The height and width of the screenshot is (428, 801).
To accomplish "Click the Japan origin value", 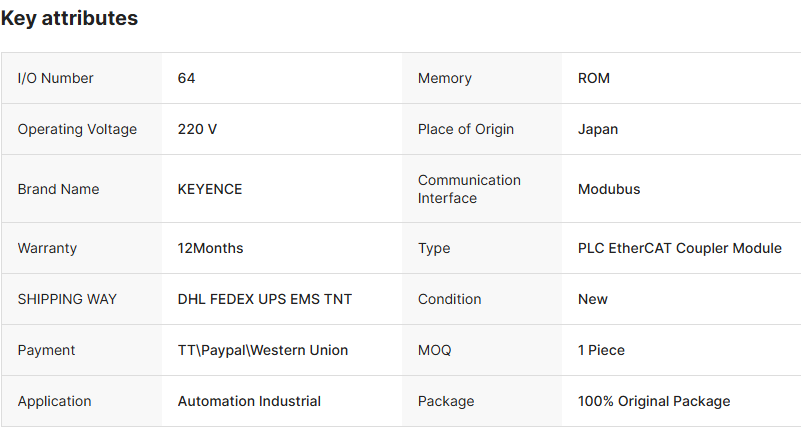I will tap(598, 129).
